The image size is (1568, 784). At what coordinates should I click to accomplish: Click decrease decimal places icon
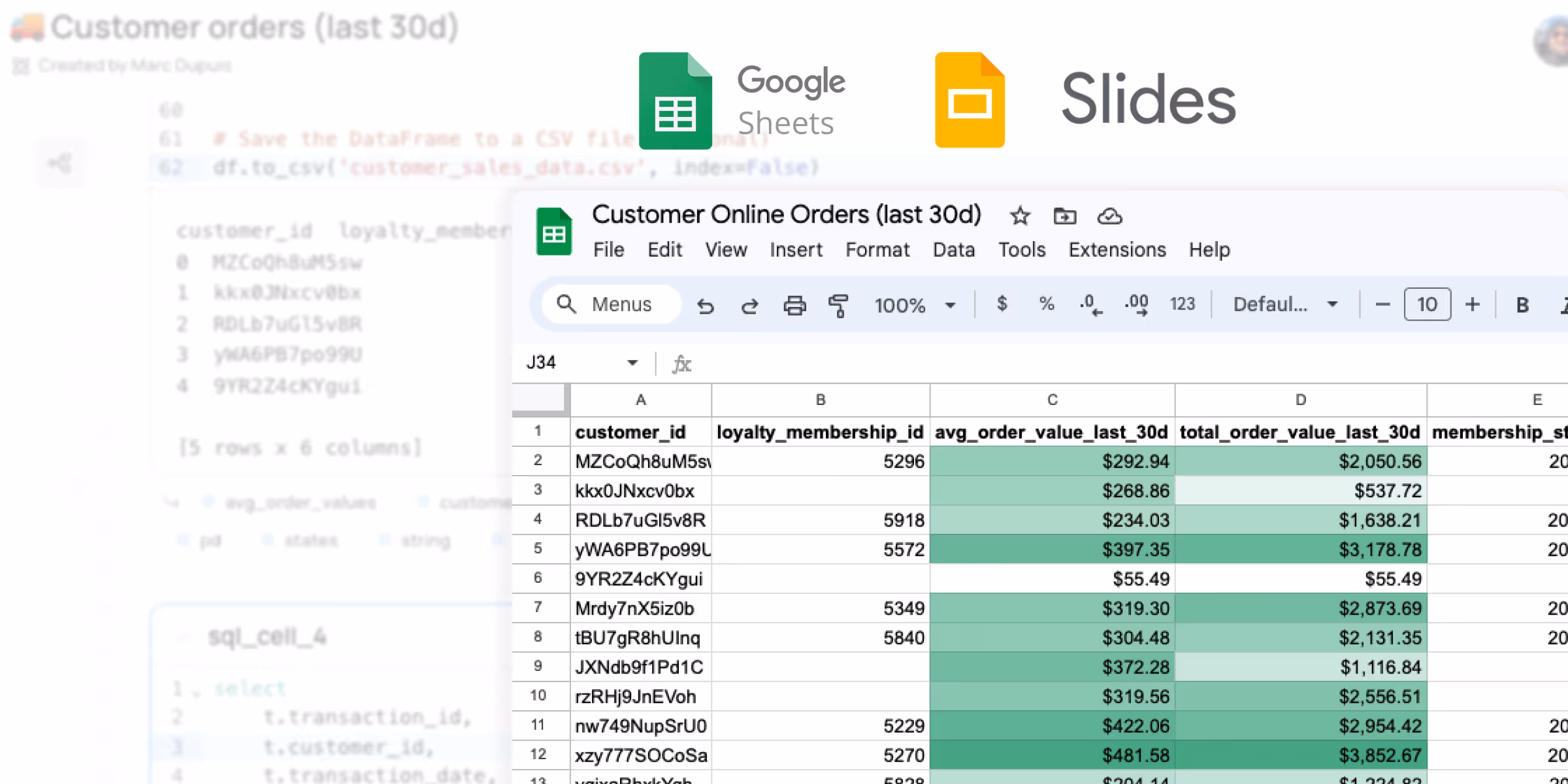pyautogui.click(x=1090, y=304)
